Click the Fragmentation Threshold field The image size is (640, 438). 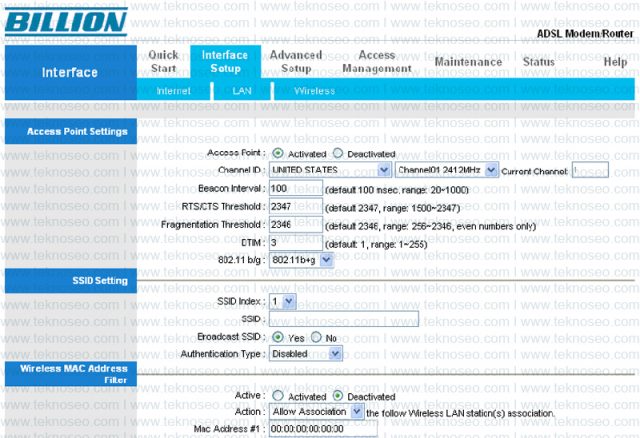click(x=296, y=225)
